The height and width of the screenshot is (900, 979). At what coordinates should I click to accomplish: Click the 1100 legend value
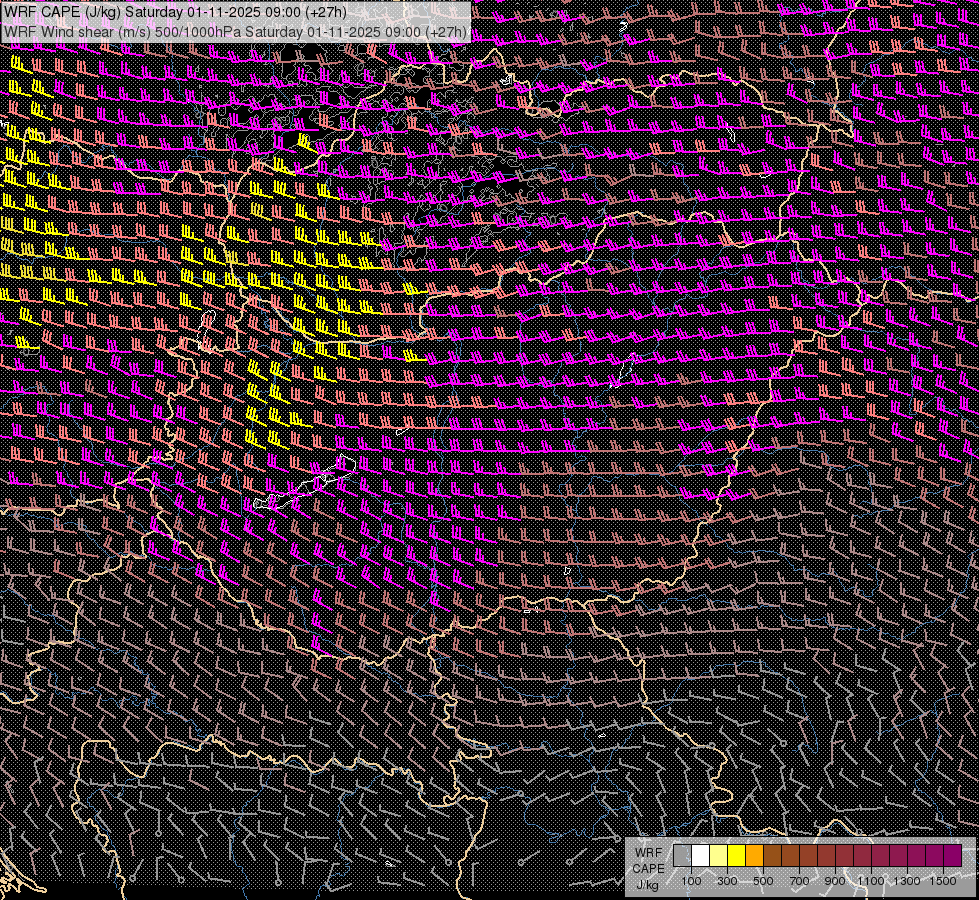pyautogui.click(x=871, y=881)
